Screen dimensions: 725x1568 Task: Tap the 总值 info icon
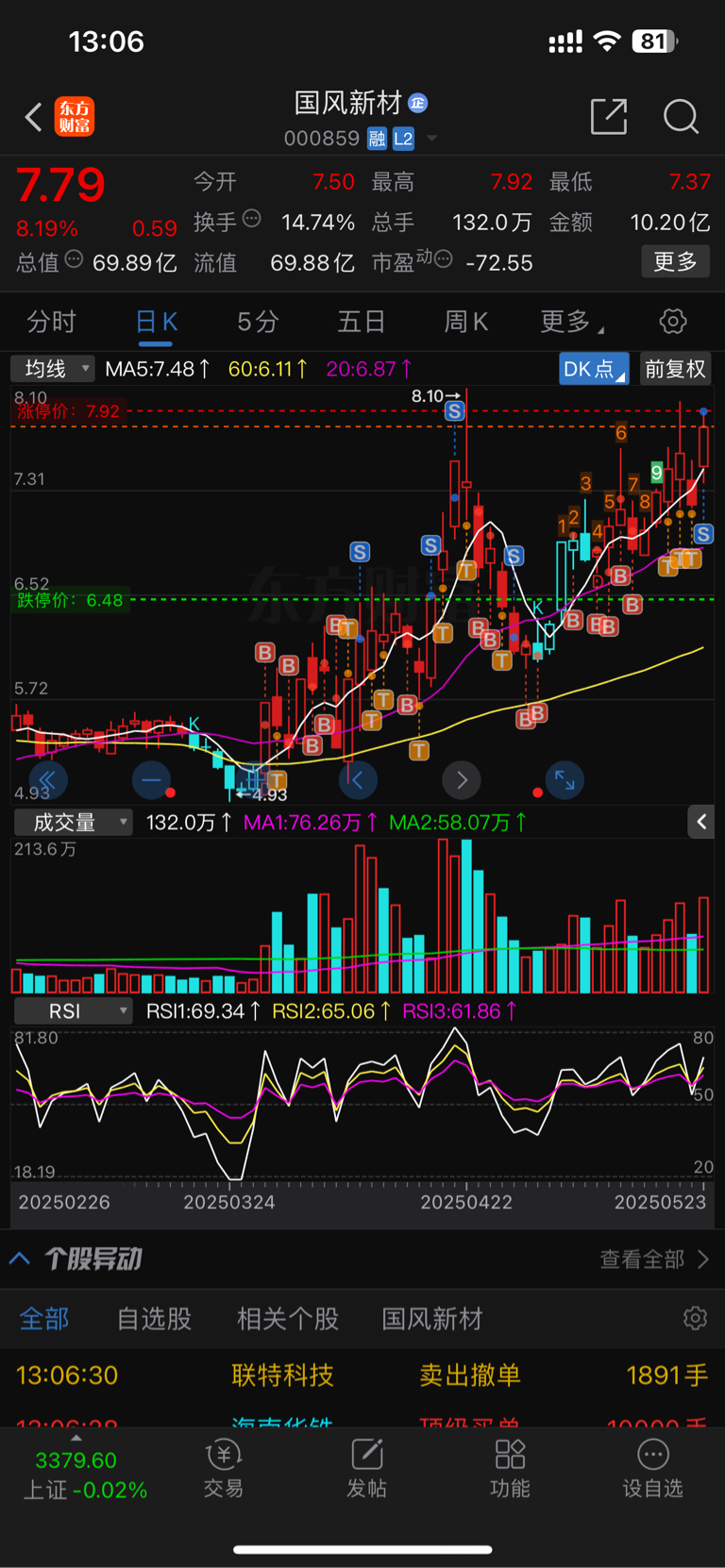tap(74, 259)
